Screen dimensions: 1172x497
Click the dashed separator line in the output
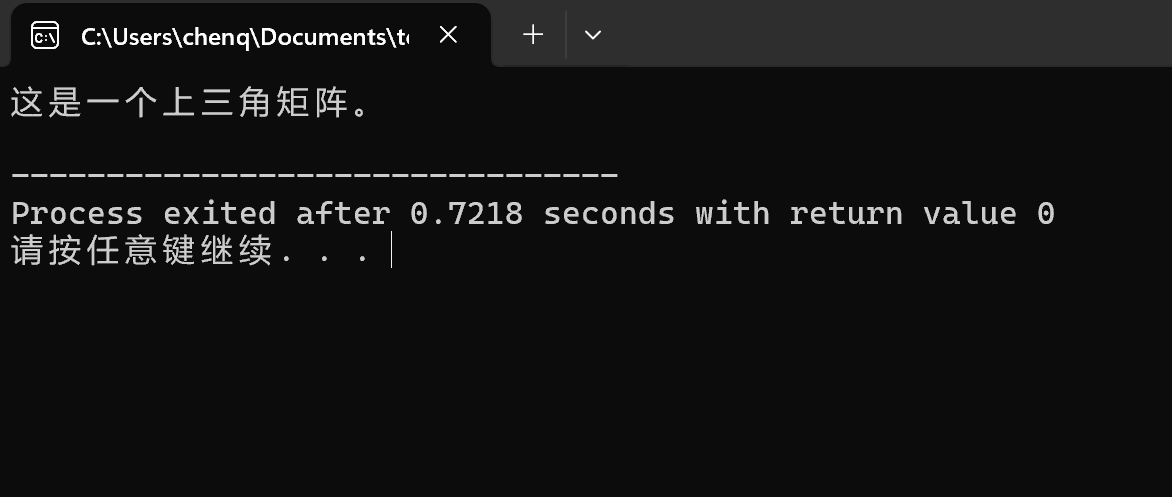point(315,175)
